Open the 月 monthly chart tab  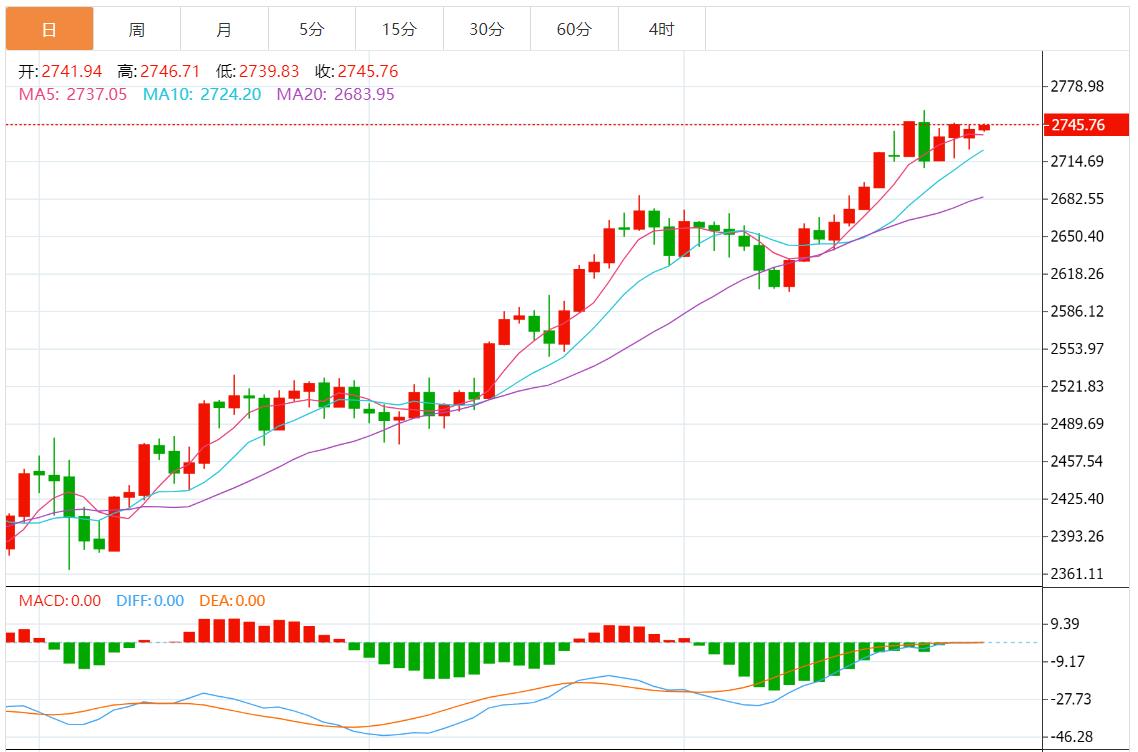[224, 29]
